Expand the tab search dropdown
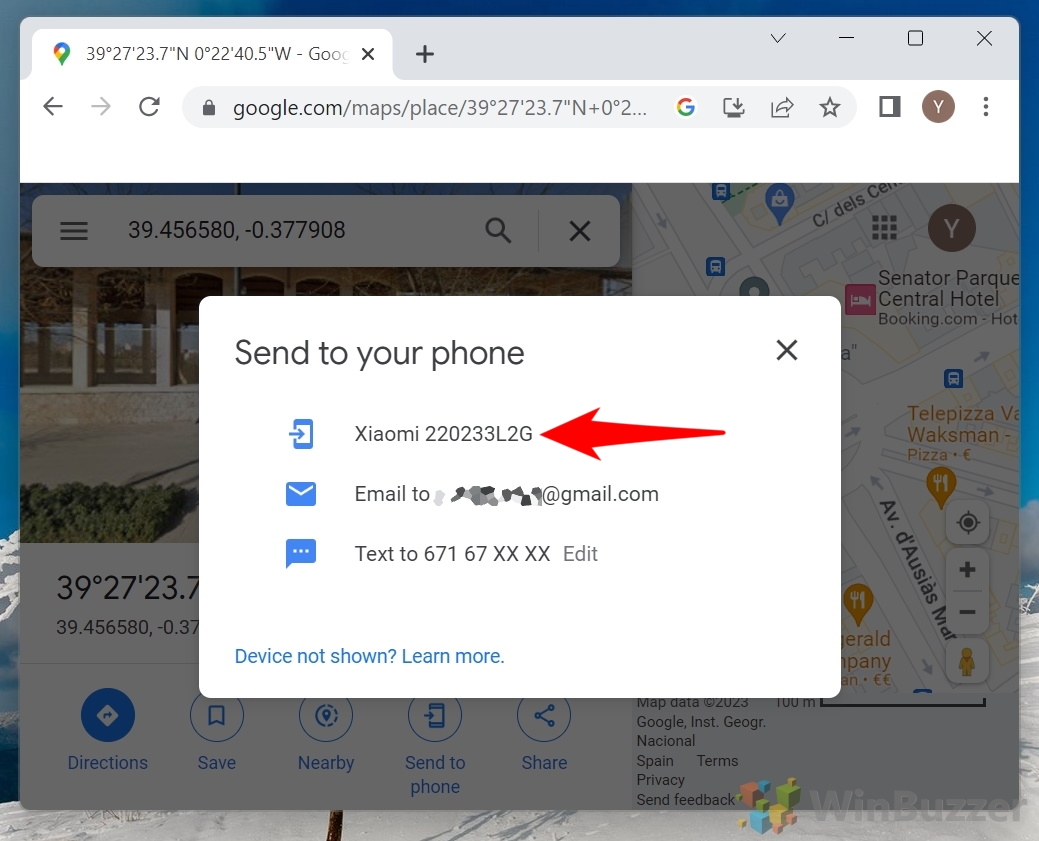 778,38
